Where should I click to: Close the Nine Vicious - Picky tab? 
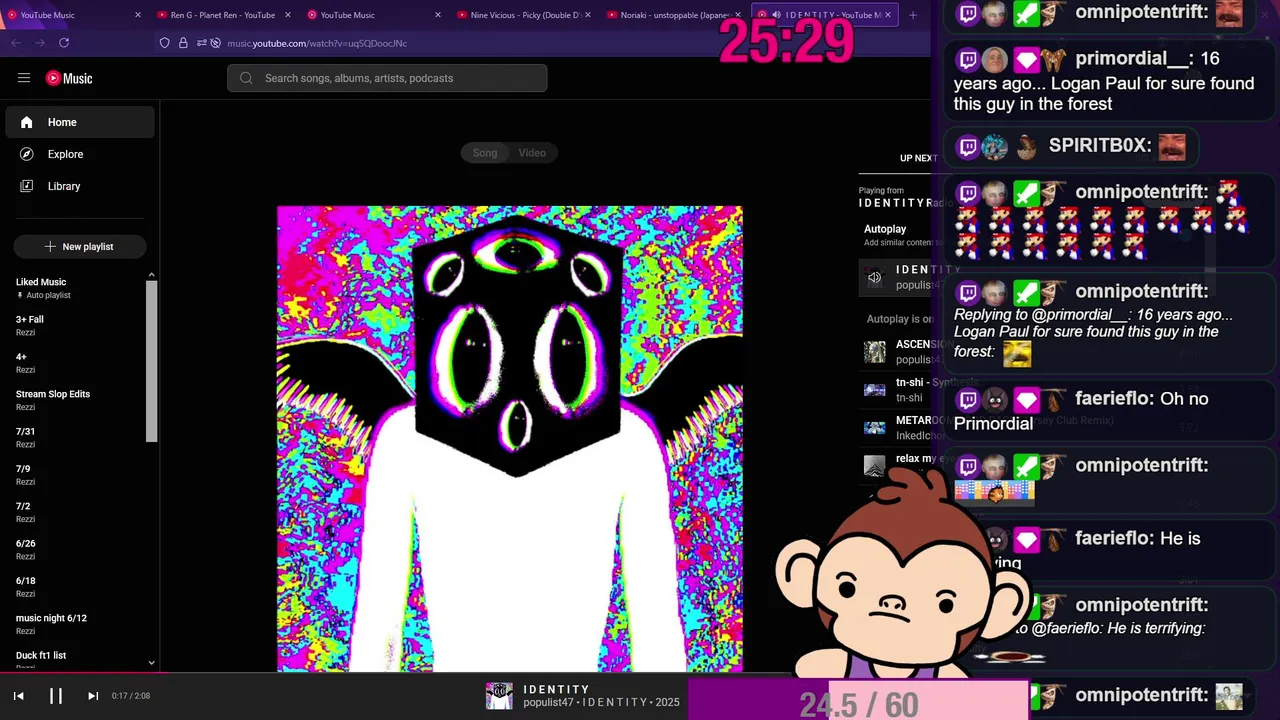click(588, 15)
